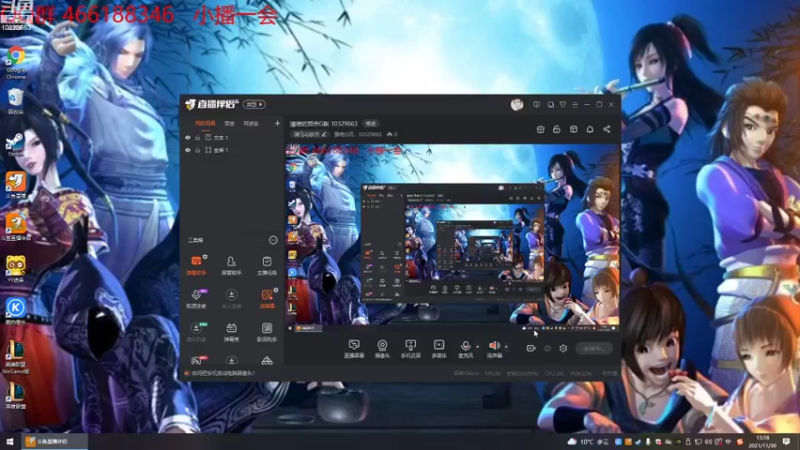Open the YY desktop shortcut
Viewport: 800px width, 450px height.
(16, 268)
